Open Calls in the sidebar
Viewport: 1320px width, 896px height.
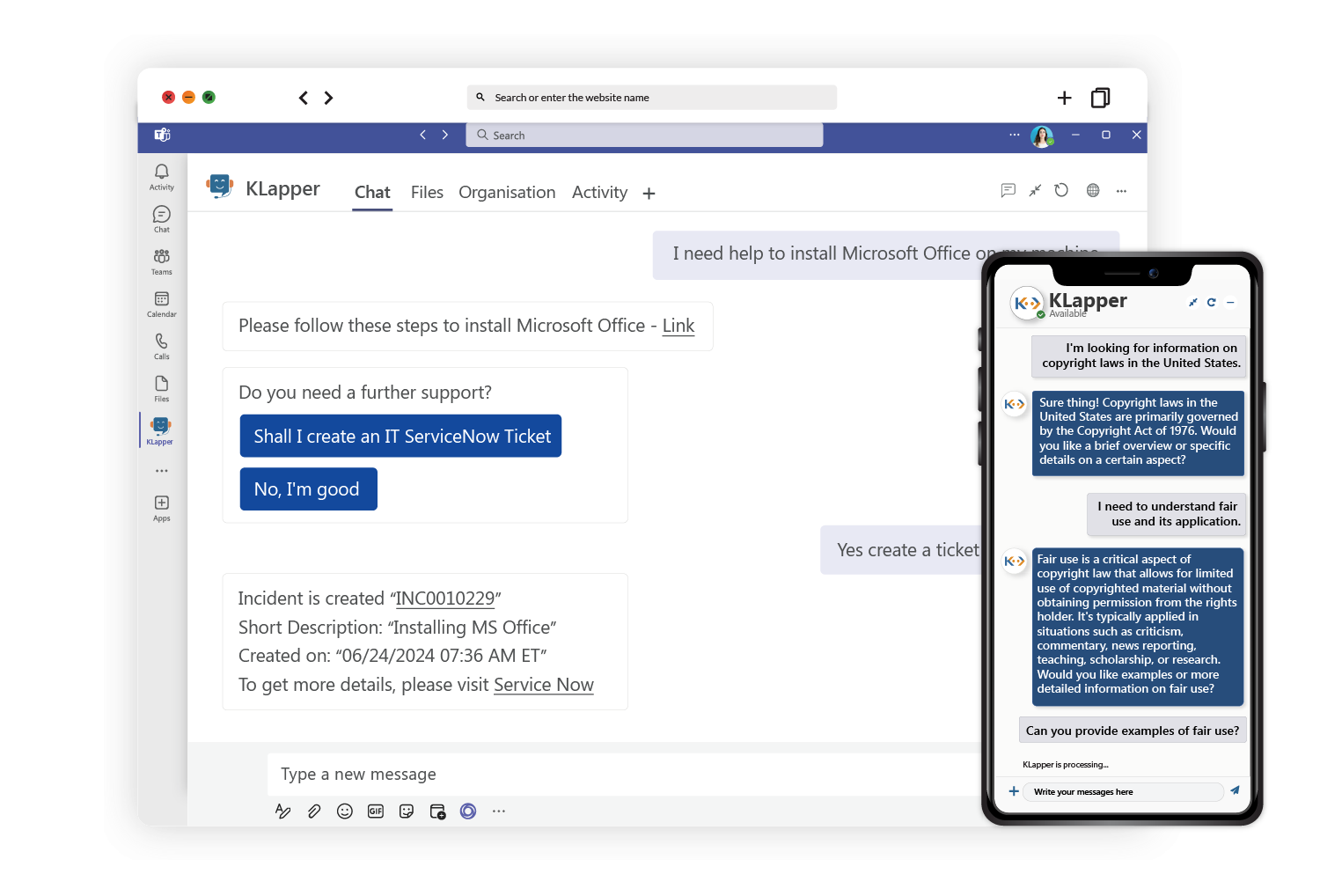[x=162, y=346]
